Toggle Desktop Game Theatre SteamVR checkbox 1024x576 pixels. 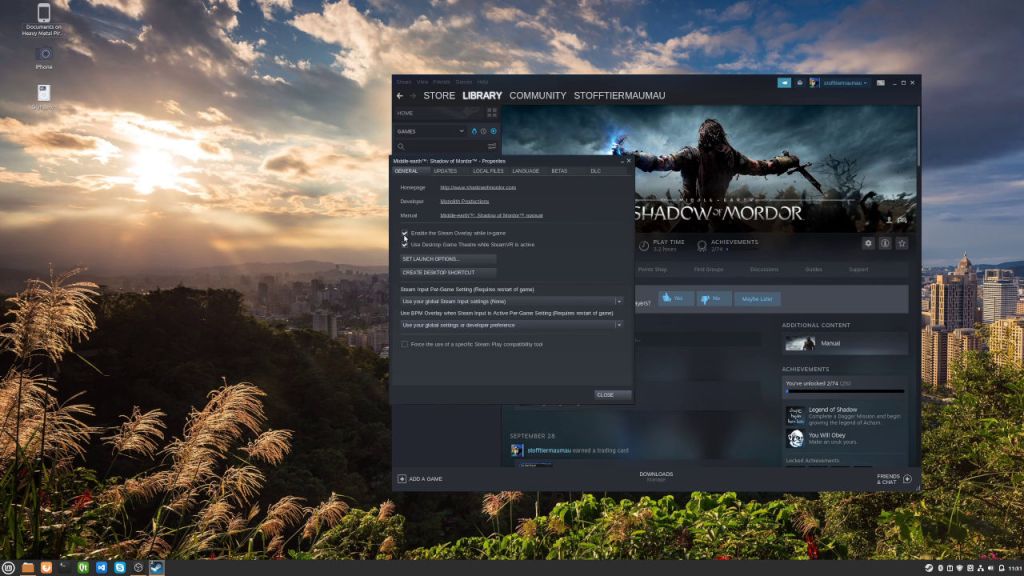405,244
